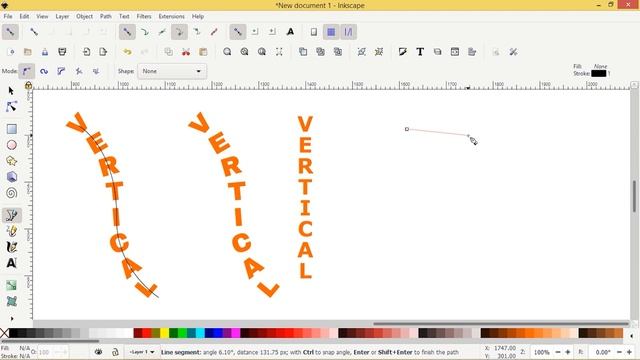Click the Print document icon
Screen dimensions: 640x360
tap(62, 52)
